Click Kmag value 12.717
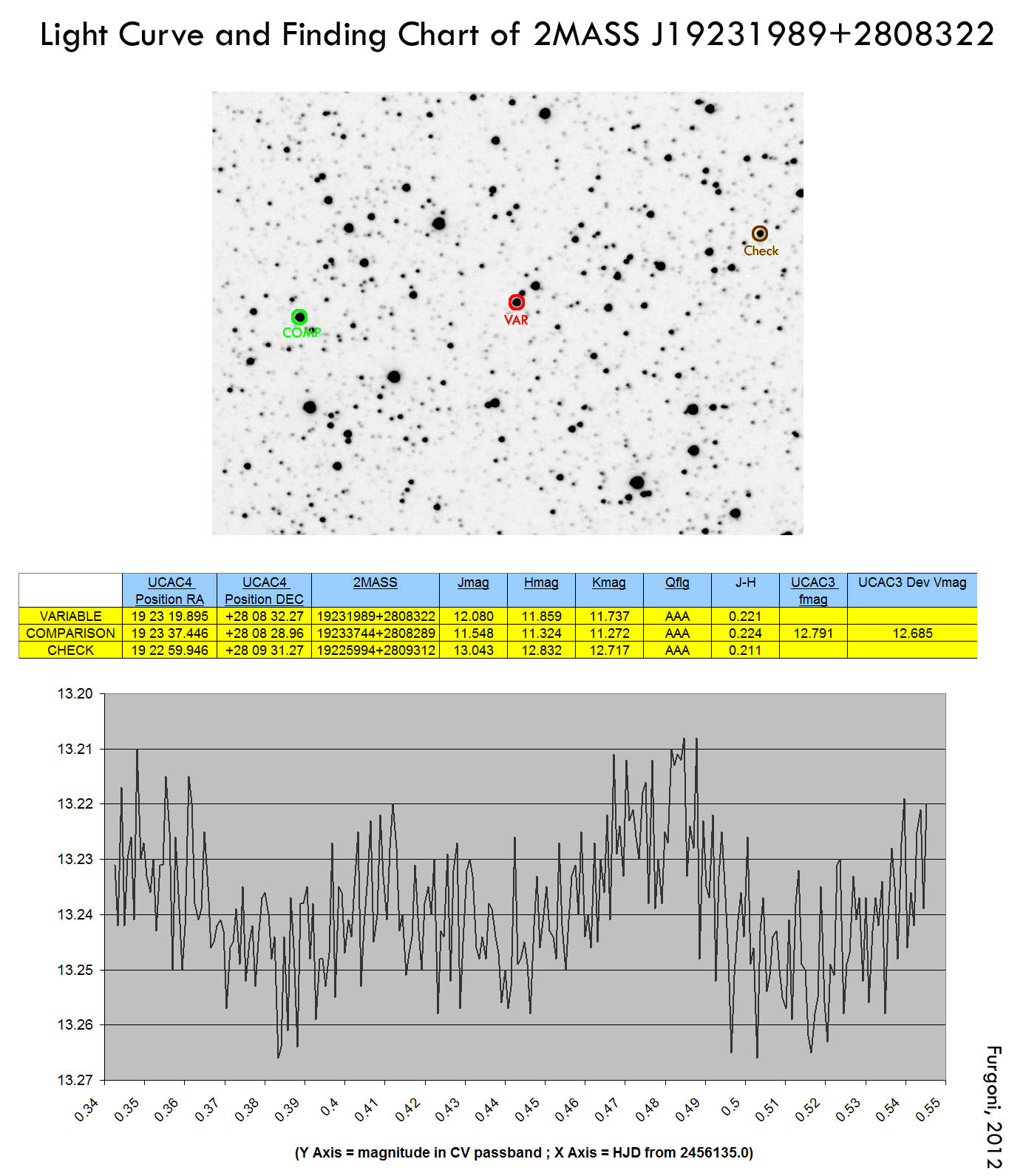This screenshot has height=1176, width=1009. tap(609, 650)
